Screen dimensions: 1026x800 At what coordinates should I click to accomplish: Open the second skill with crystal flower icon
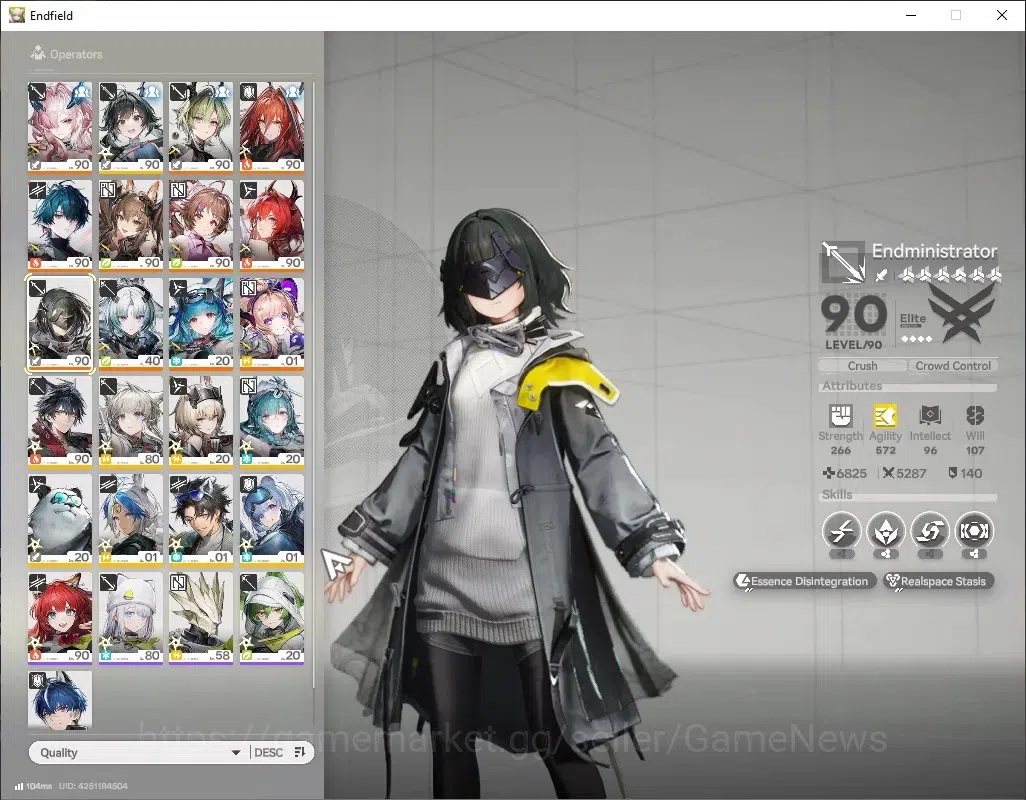pos(885,531)
